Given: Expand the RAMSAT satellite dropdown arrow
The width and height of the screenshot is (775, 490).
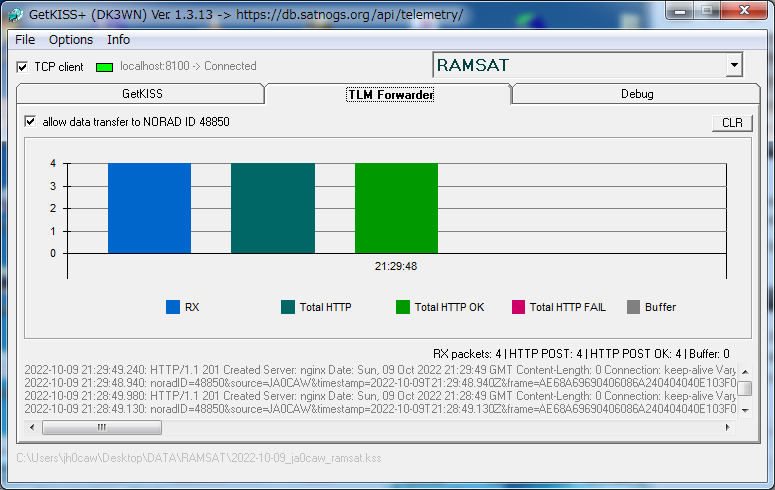Looking at the screenshot, I should click(x=734, y=65).
